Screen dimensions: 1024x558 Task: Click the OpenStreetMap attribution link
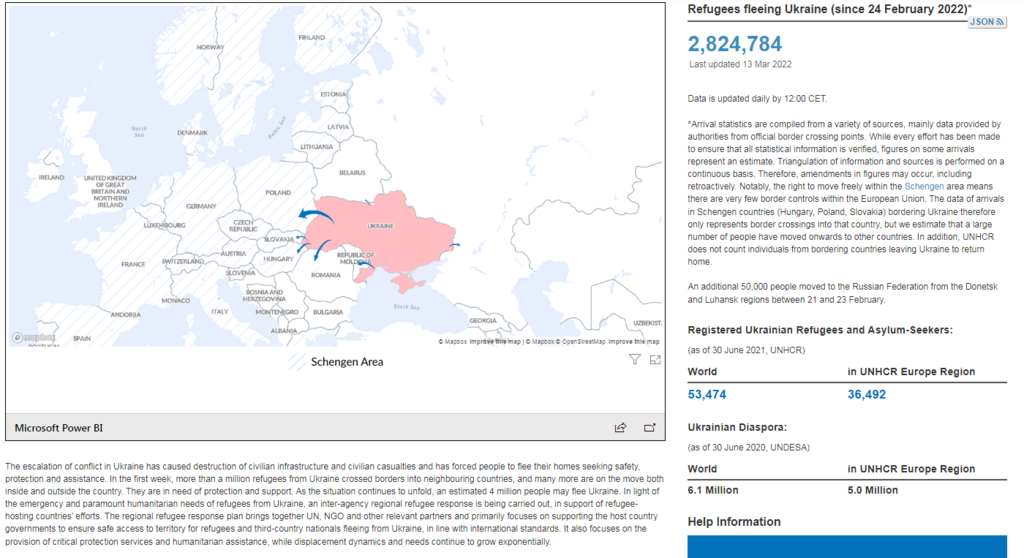583,342
